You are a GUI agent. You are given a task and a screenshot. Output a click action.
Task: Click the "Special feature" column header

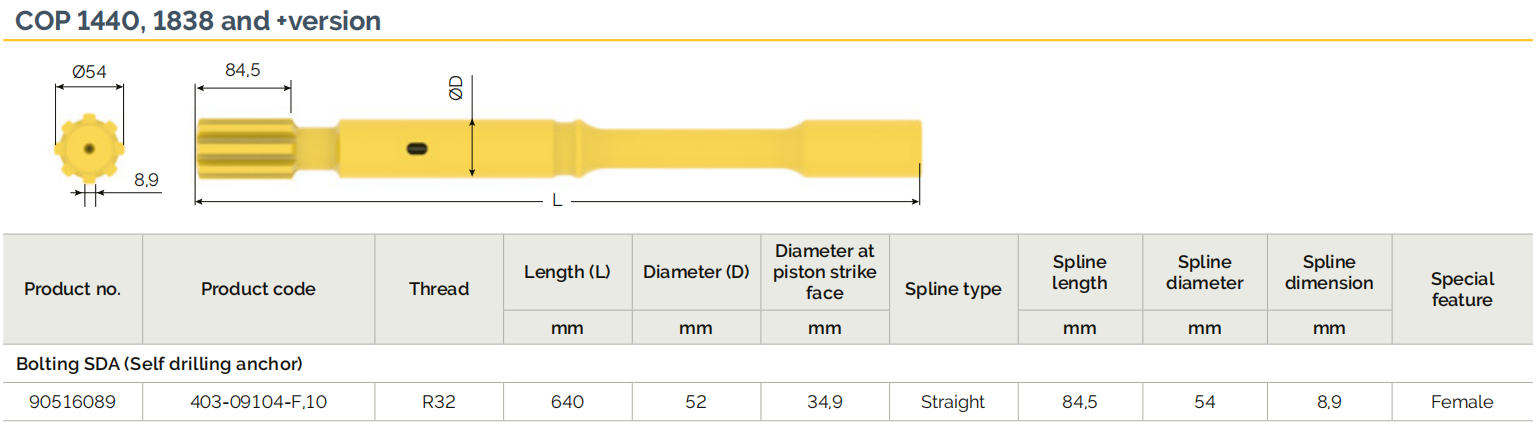(x=1461, y=289)
